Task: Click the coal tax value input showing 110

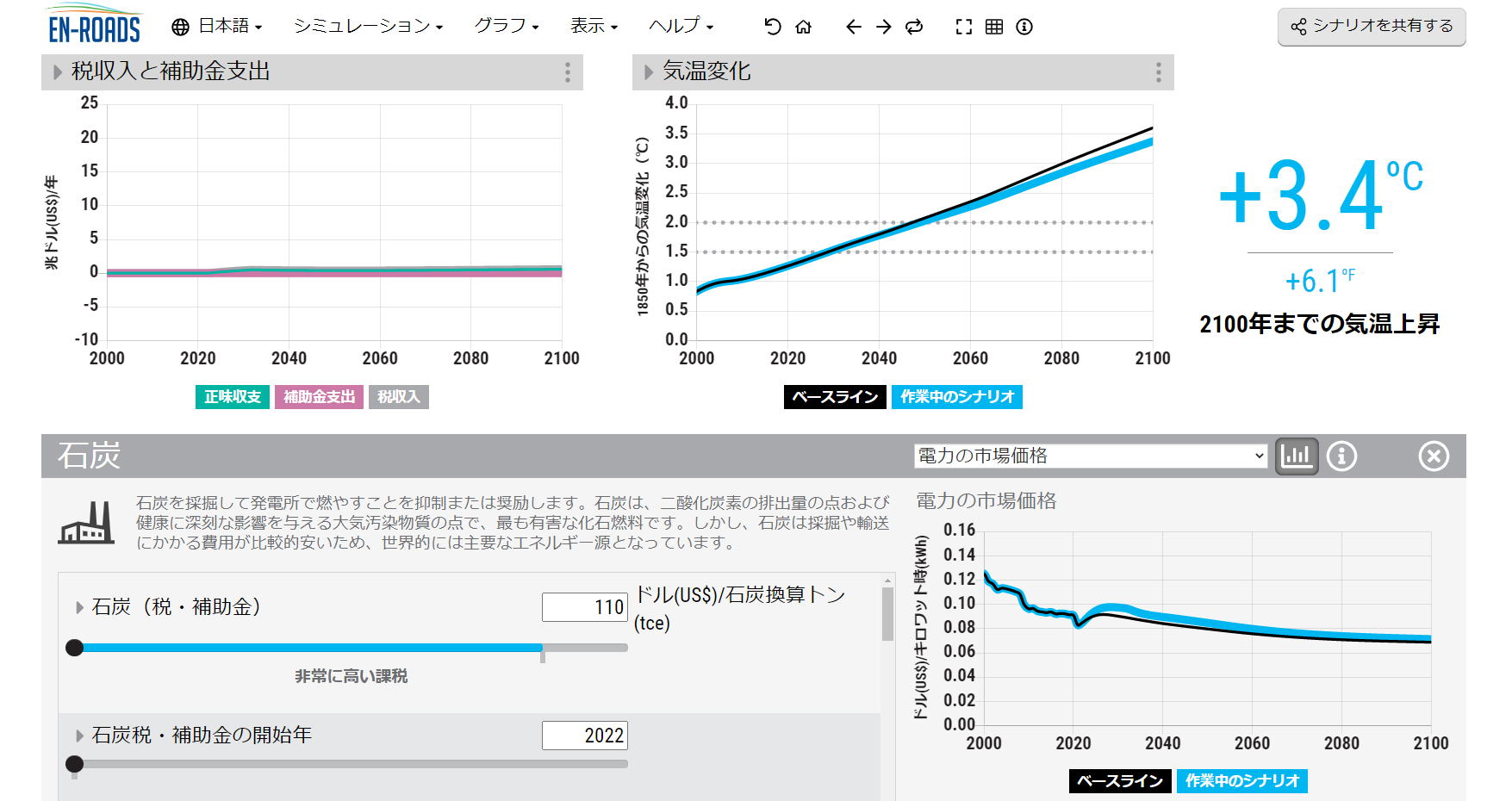Action: pyautogui.click(x=584, y=606)
